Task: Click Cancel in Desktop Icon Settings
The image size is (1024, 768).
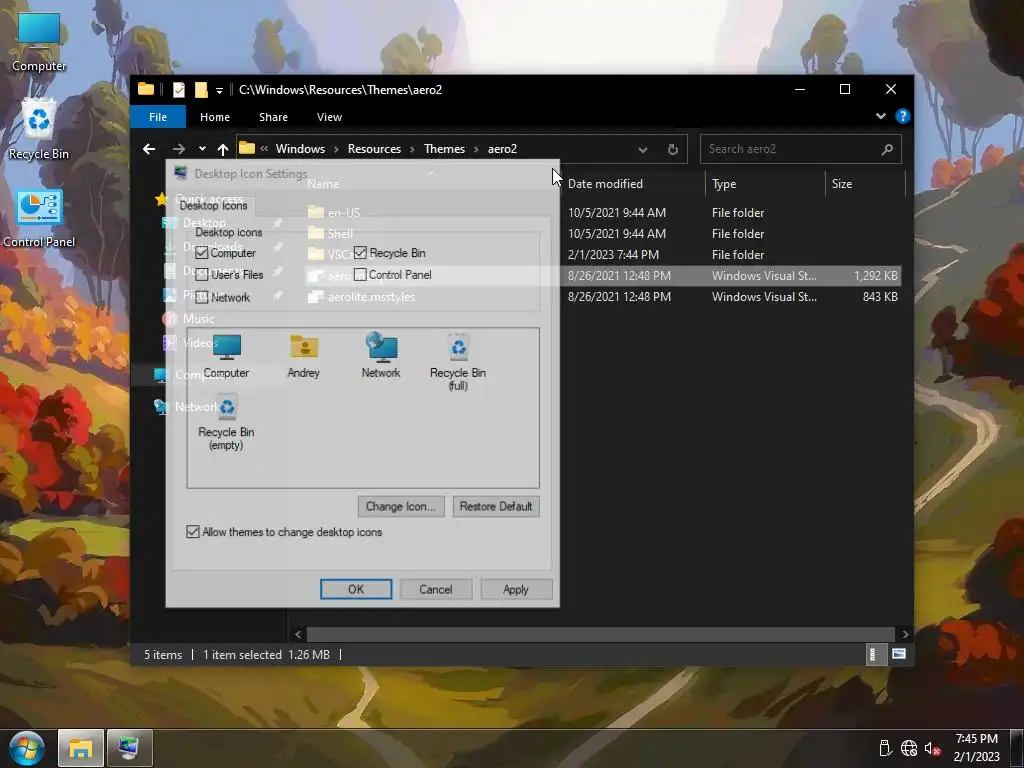Action: point(436,589)
